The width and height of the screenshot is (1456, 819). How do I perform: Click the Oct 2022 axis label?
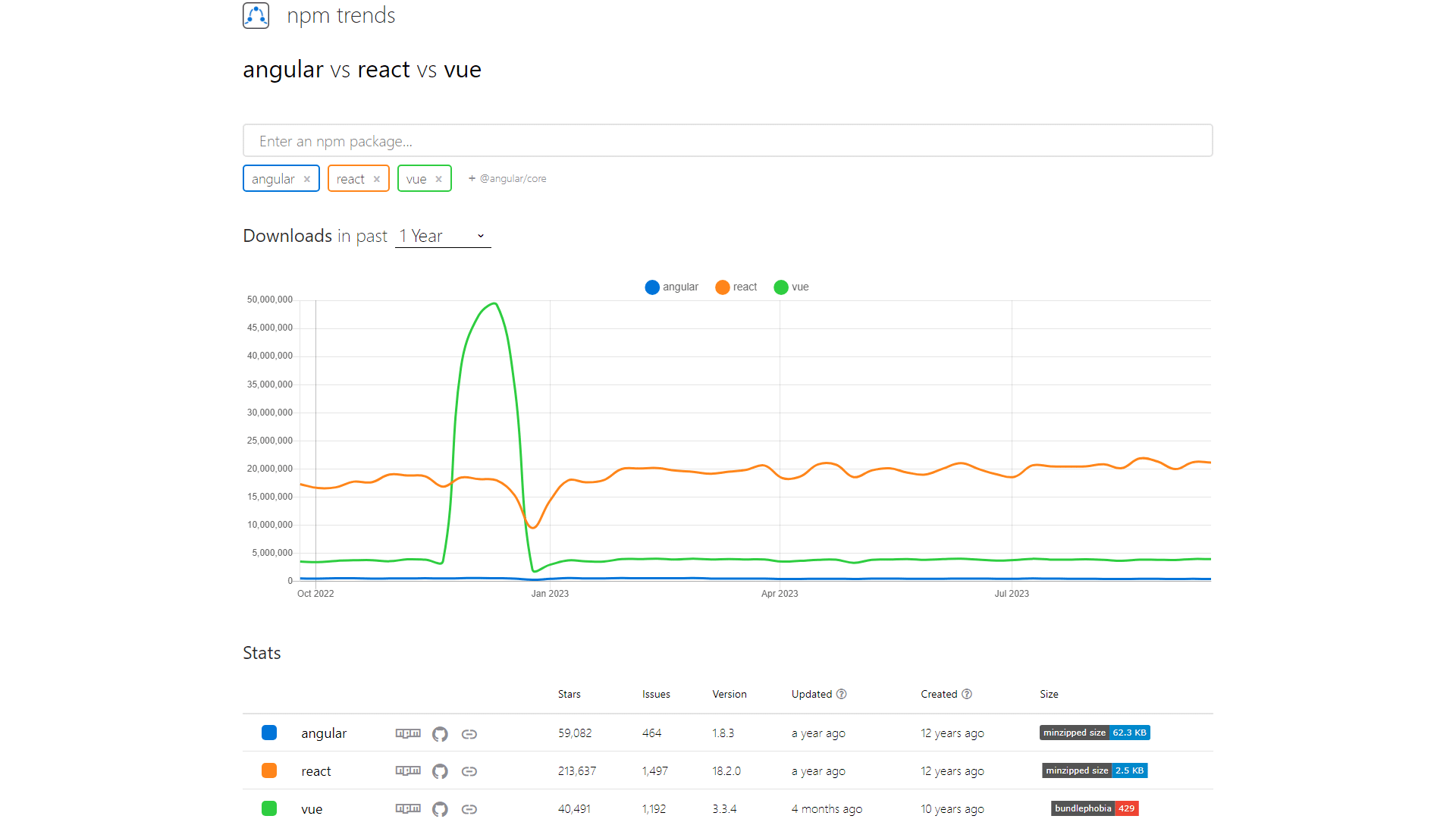coord(315,594)
